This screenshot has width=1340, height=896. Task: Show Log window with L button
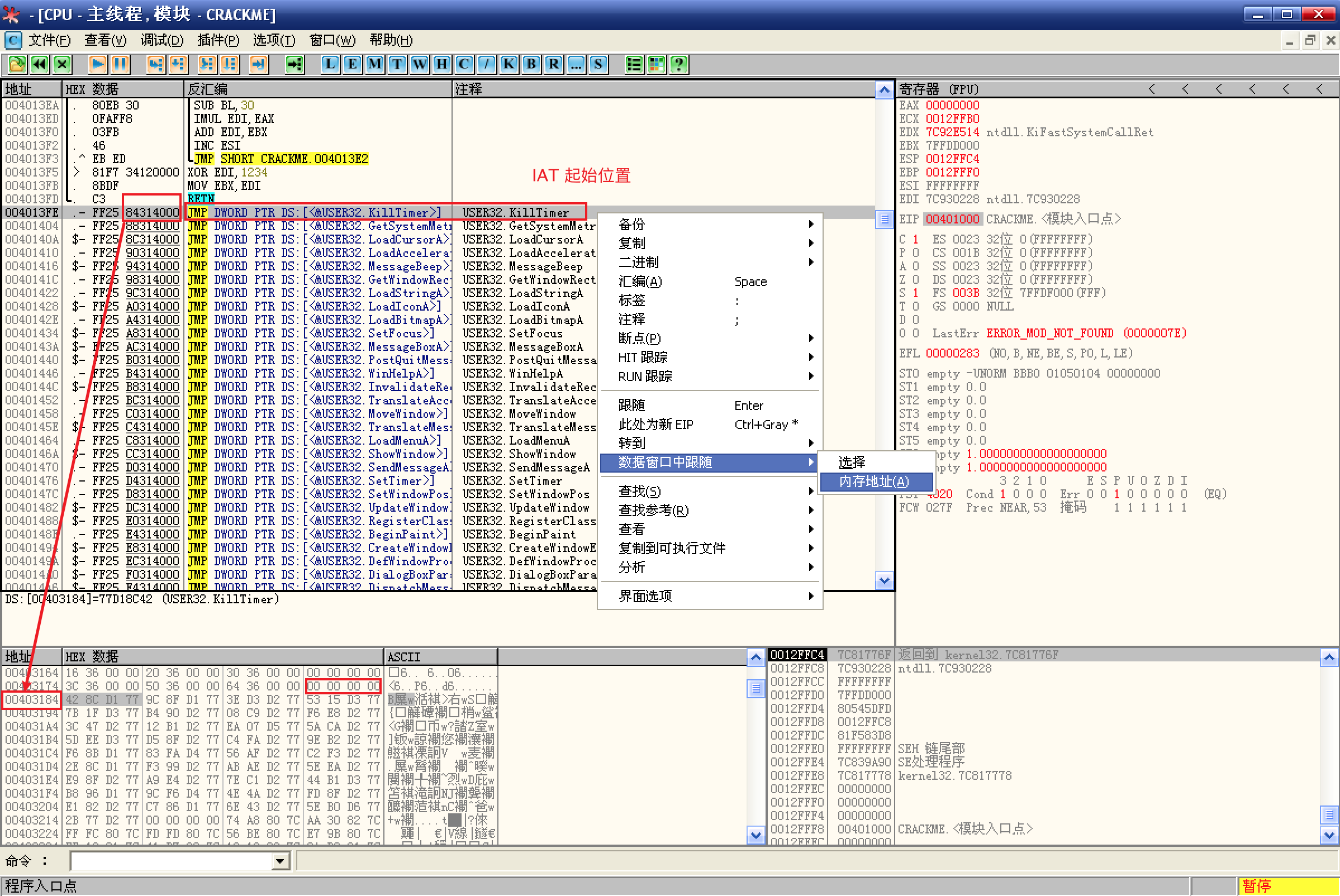330,64
